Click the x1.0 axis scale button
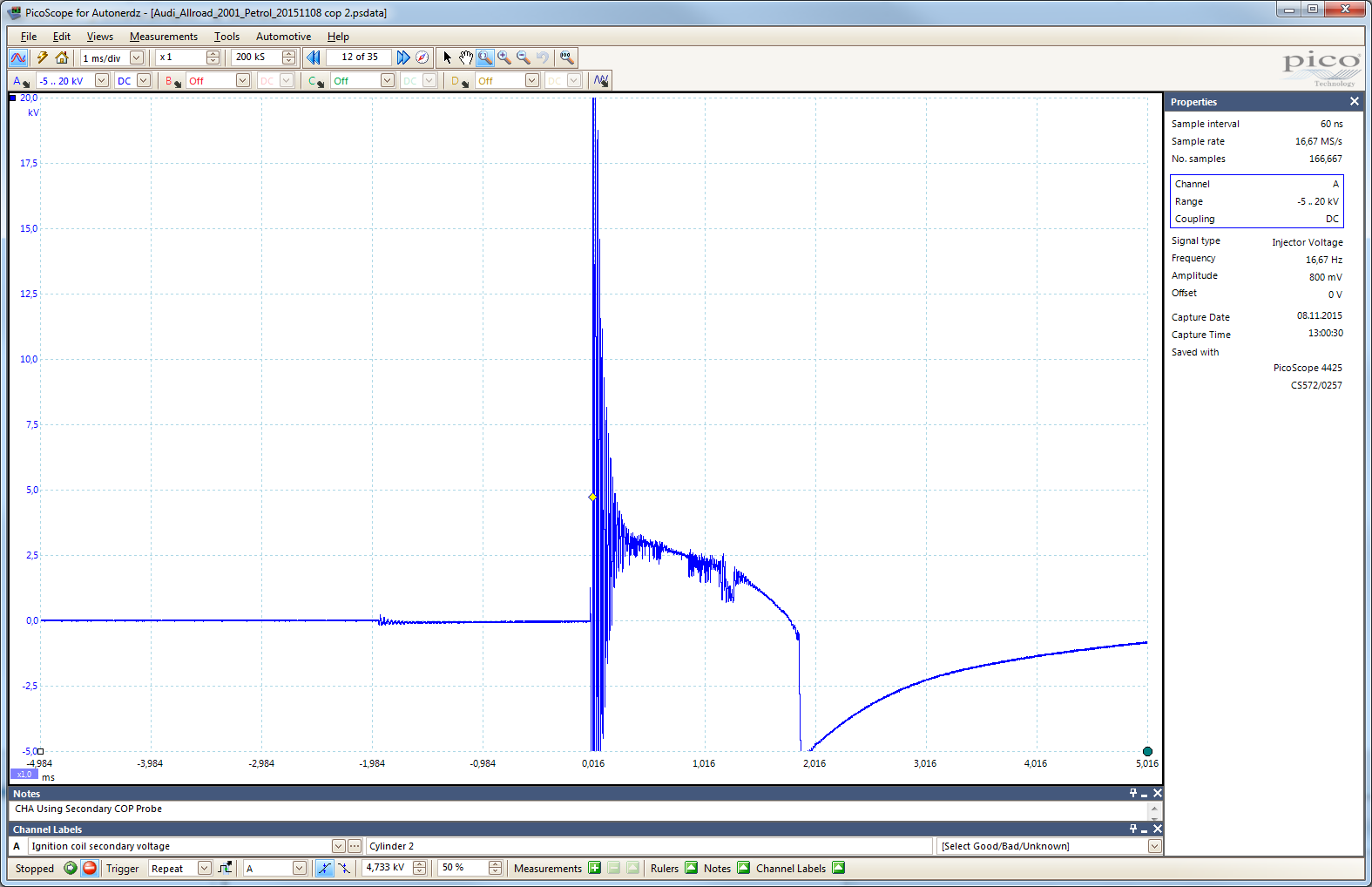 [x=24, y=774]
